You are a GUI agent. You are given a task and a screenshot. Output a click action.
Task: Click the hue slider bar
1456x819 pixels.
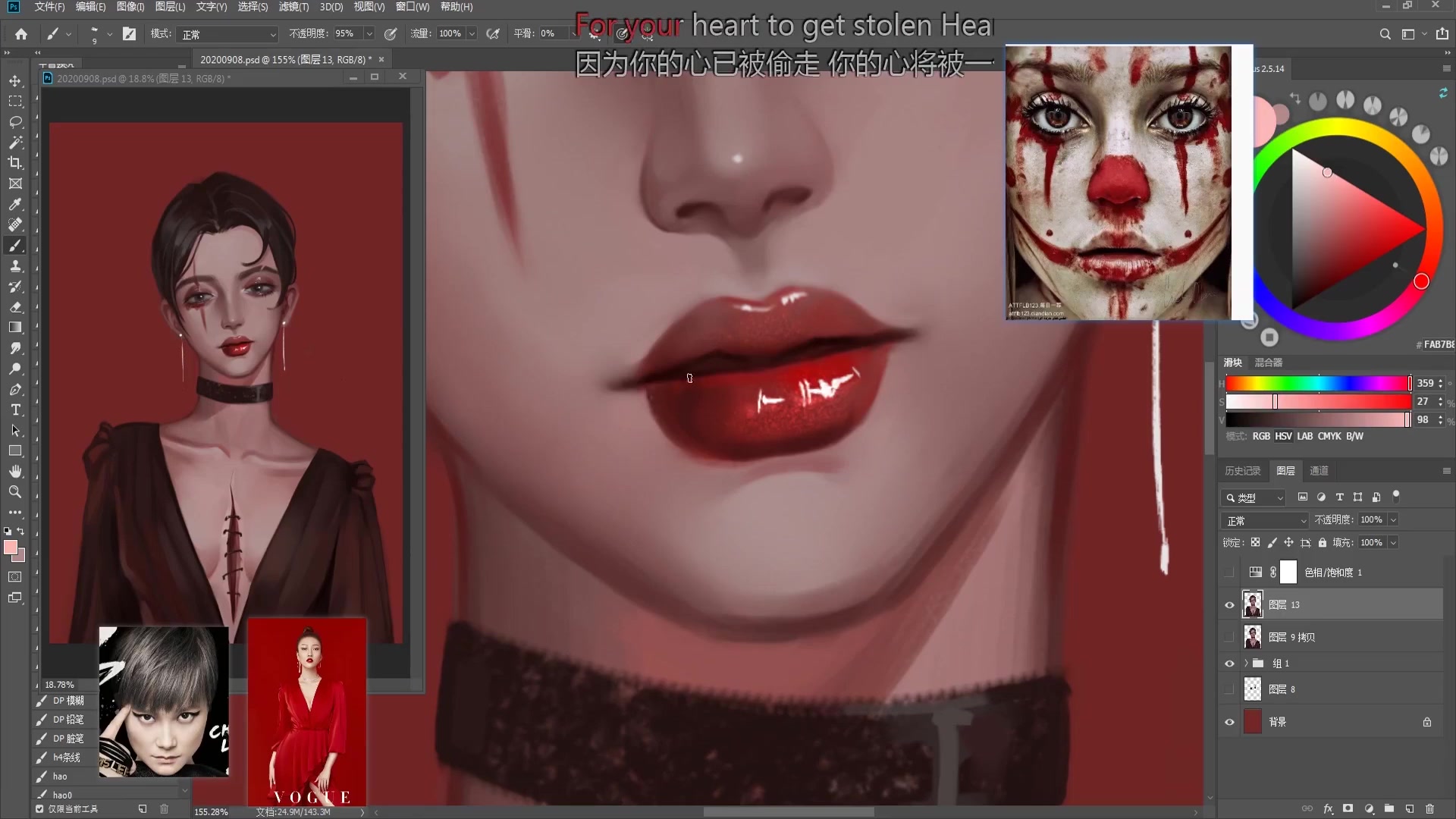(x=1318, y=383)
